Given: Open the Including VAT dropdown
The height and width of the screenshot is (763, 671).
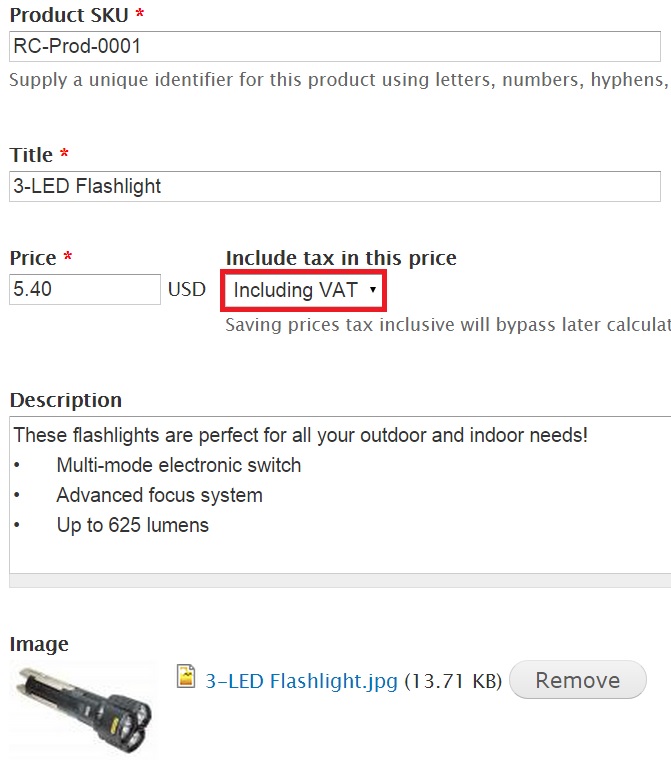Looking at the screenshot, I should coord(304,291).
